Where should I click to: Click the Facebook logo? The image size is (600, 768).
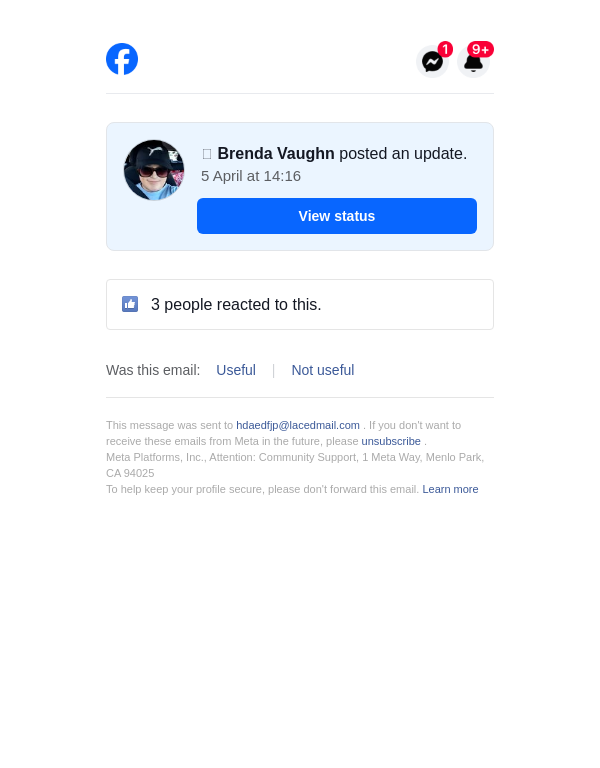pyautogui.click(x=122, y=59)
